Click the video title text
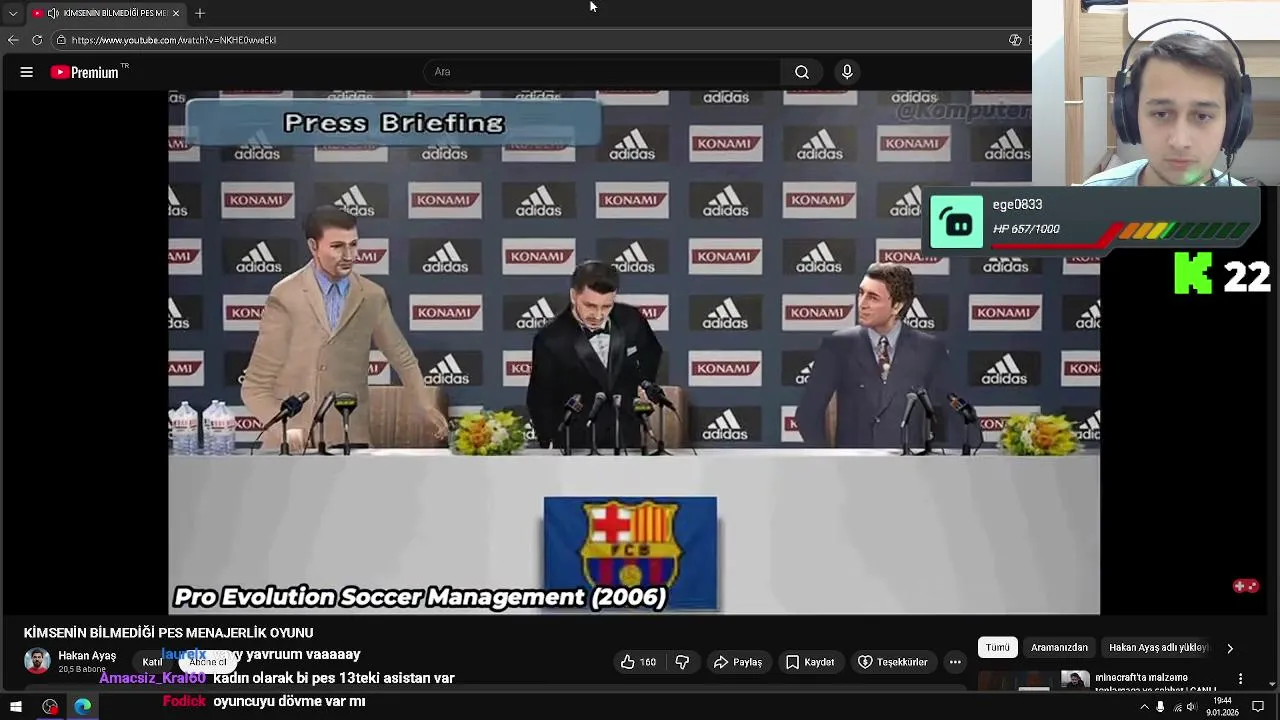This screenshot has height=720, width=1280. pos(168,633)
